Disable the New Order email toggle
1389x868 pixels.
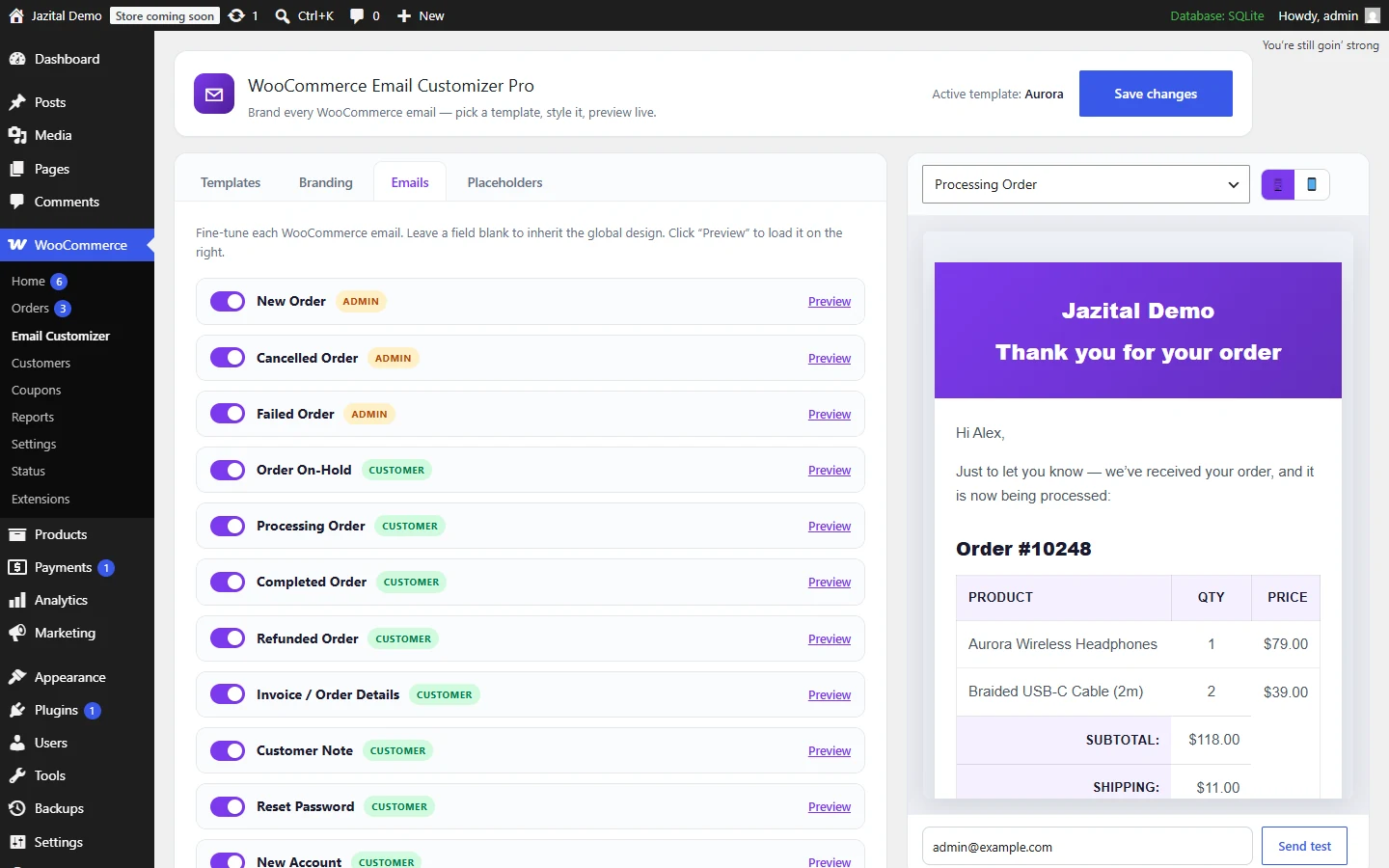[228, 302]
